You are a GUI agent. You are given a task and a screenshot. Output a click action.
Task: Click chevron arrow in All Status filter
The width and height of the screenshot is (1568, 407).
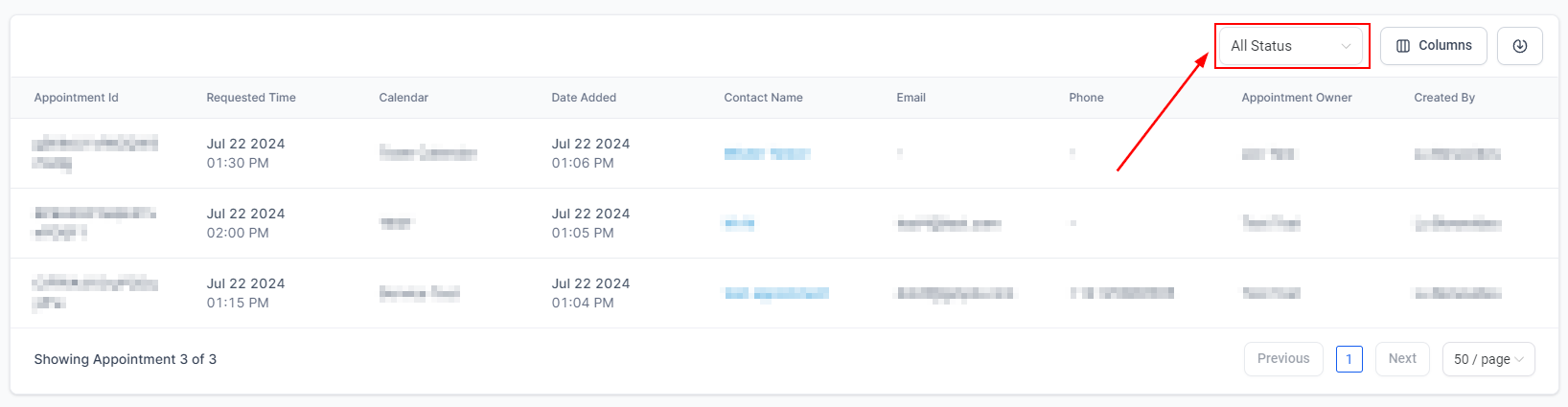[1346, 46]
